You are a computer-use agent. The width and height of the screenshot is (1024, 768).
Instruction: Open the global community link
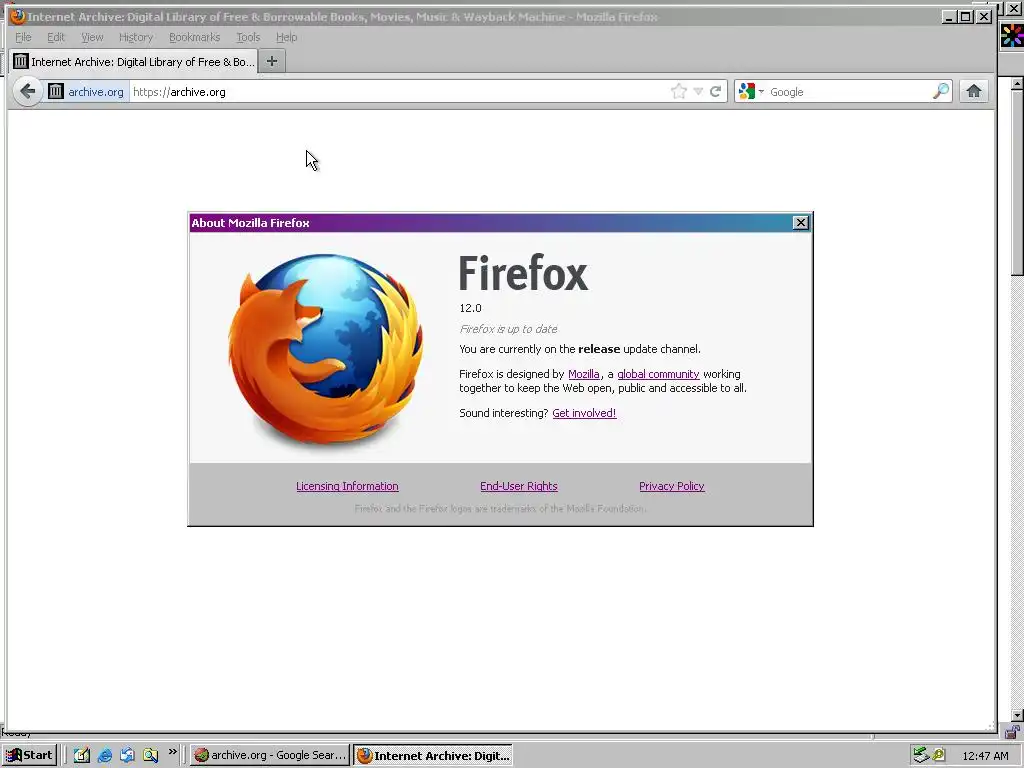coord(658,374)
